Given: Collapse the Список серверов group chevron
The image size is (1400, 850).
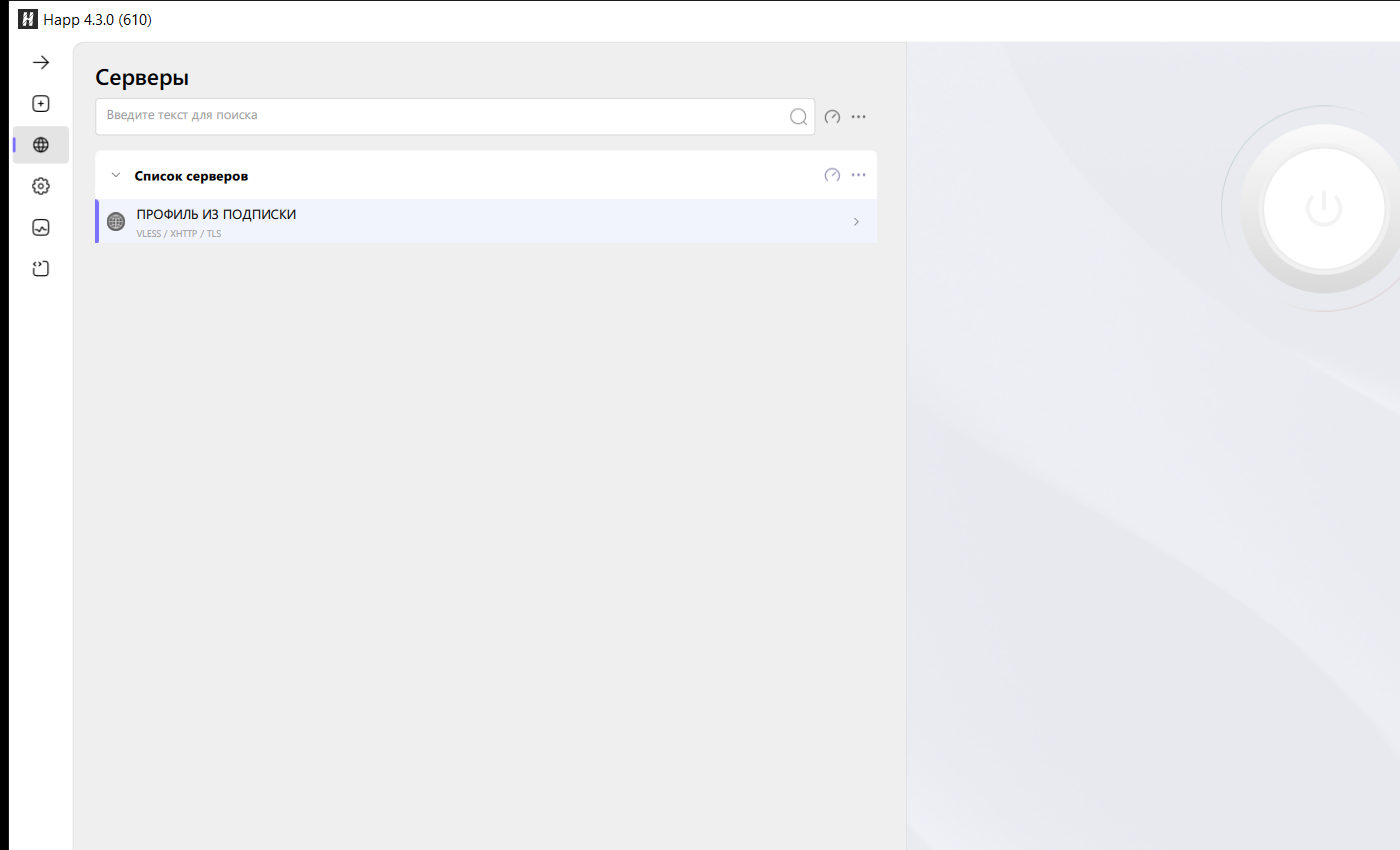Looking at the screenshot, I should tap(115, 175).
